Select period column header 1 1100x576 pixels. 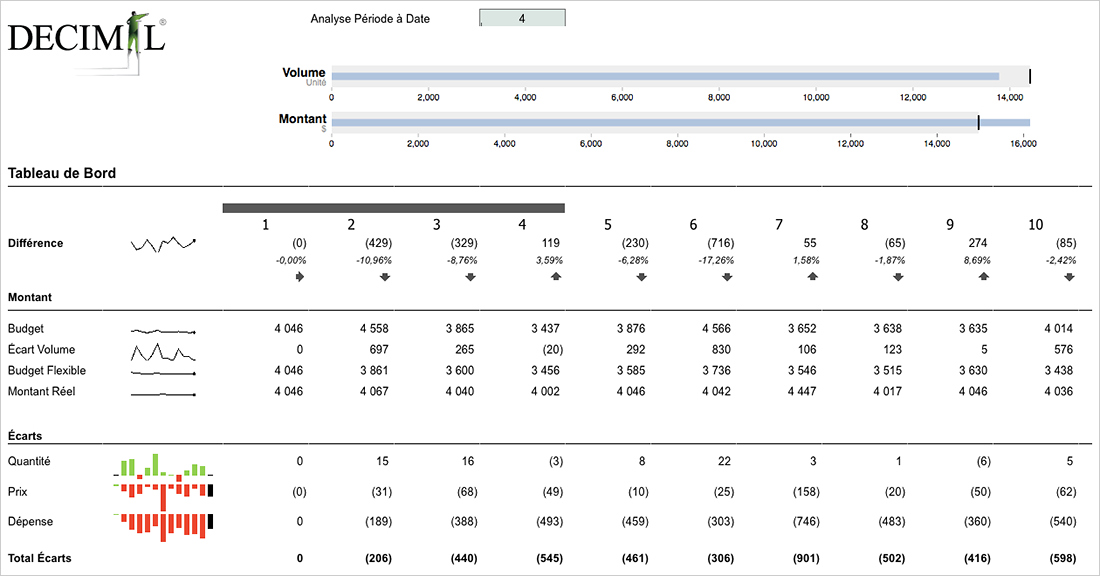point(265,225)
